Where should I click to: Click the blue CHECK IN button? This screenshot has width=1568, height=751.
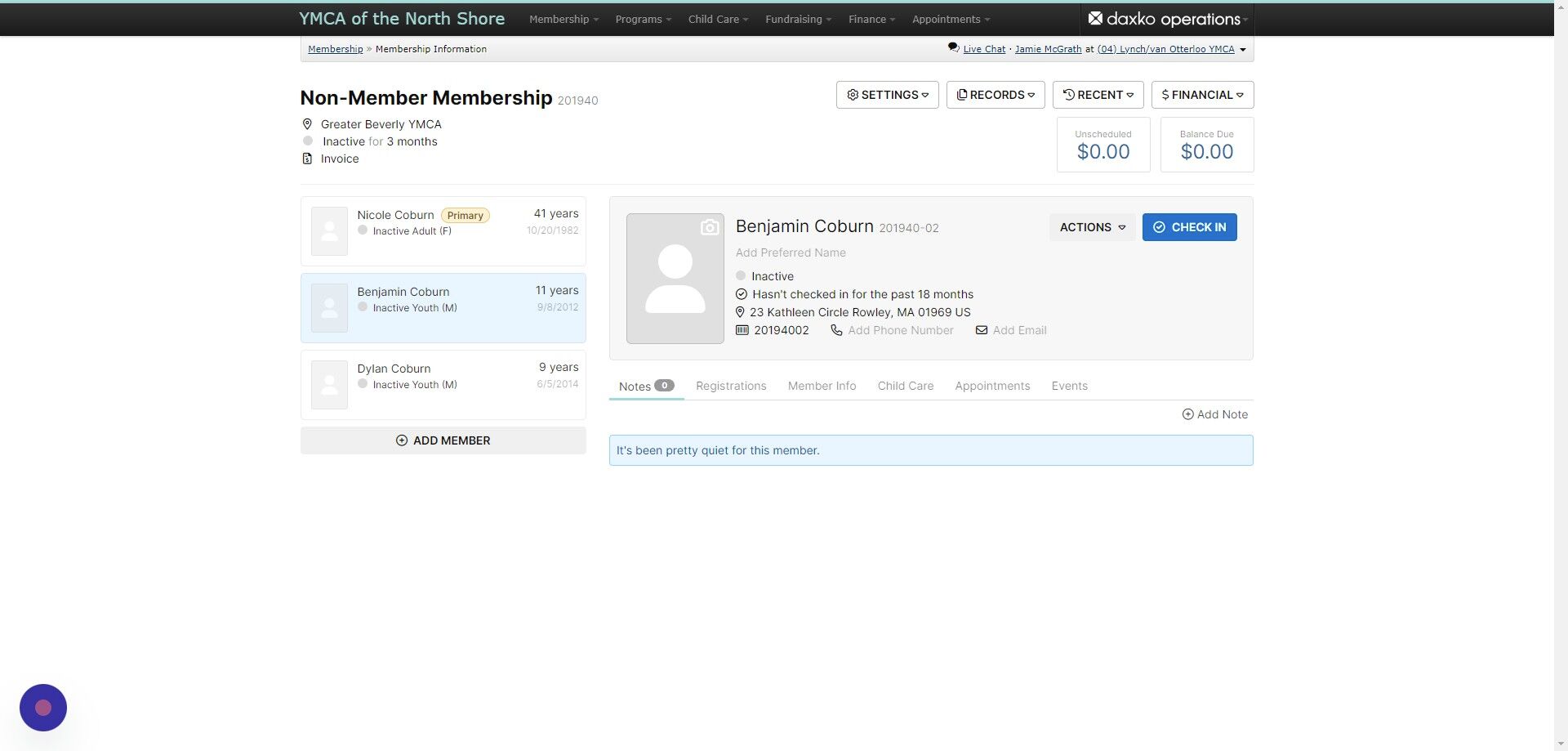tap(1189, 227)
